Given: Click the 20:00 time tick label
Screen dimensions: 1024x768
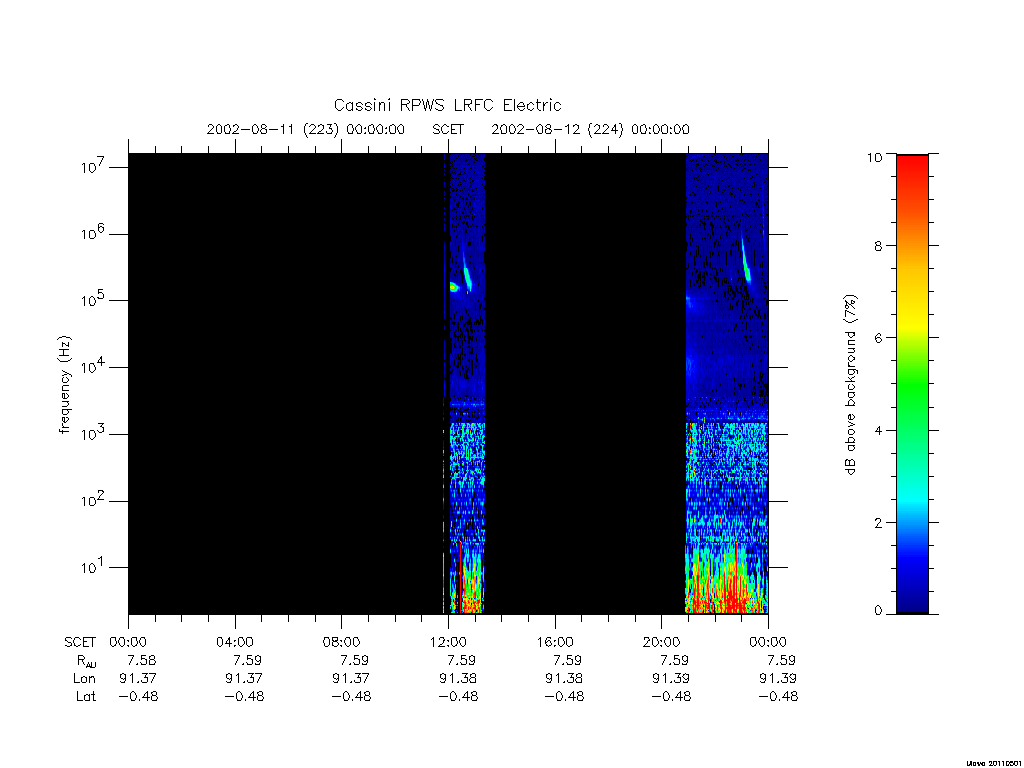Looking at the screenshot, I should pyautogui.click(x=661, y=642).
